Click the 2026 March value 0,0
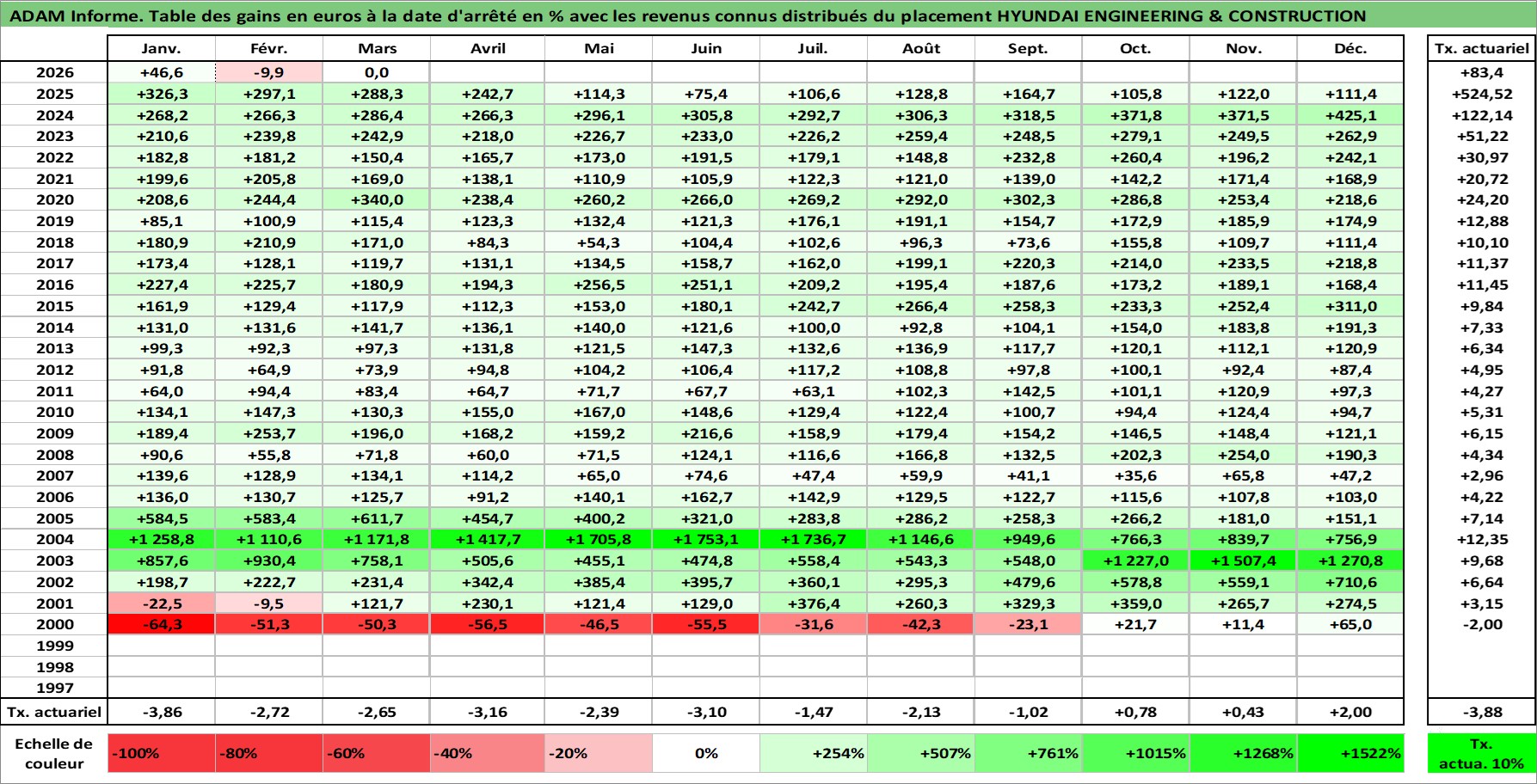This screenshot has width=1537, height=784. click(376, 73)
